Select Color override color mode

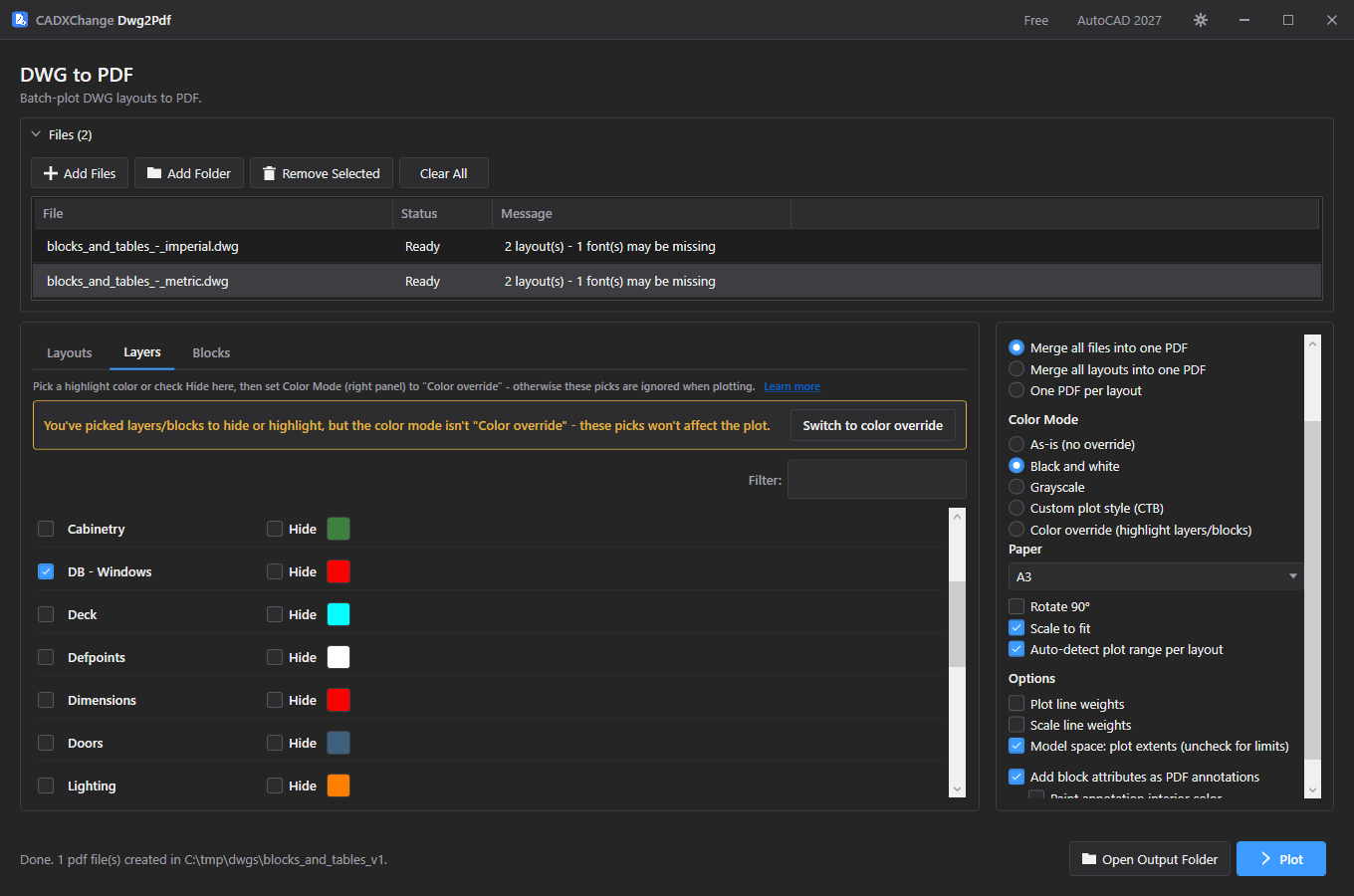[x=1016, y=530]
